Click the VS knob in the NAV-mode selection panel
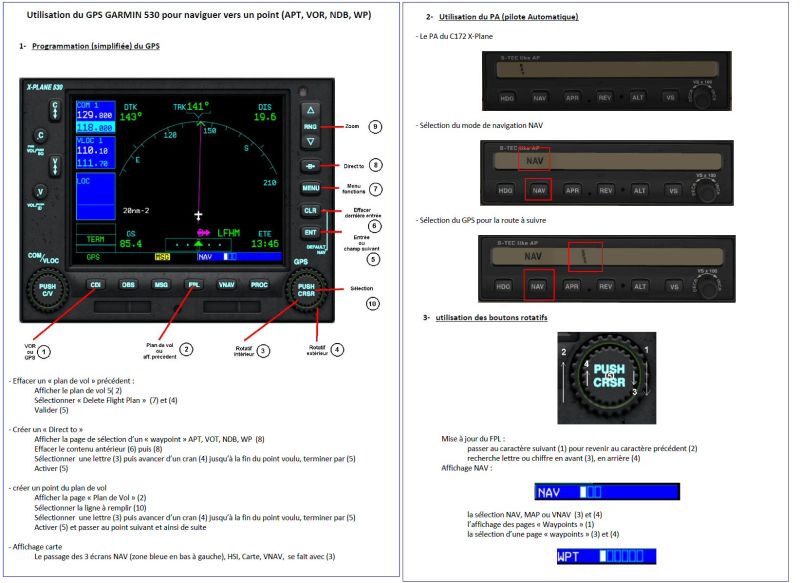Screen dimensions: 800x583 click(707, 191)
